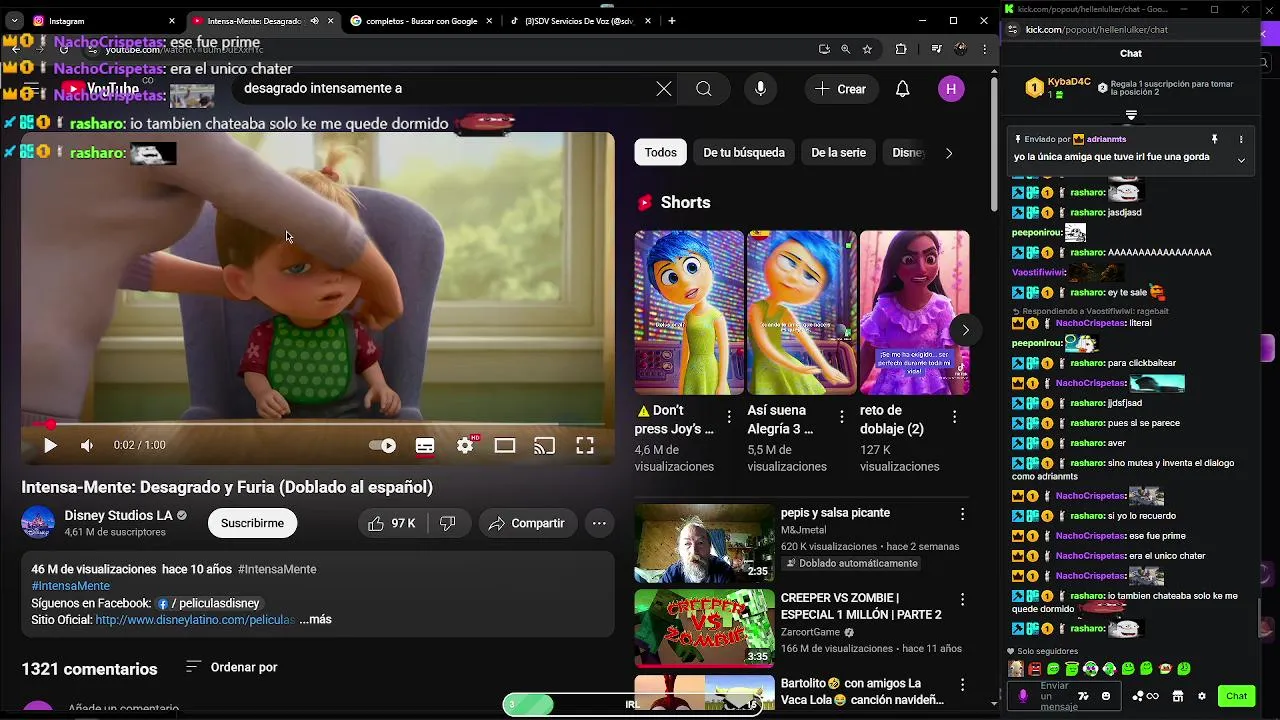Open a new browser tab
Viewport: 1280px width, 720px height.
[672, 20]
